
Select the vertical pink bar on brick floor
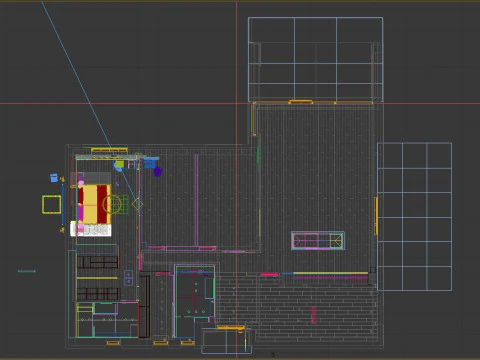click(x=313, y=315)
